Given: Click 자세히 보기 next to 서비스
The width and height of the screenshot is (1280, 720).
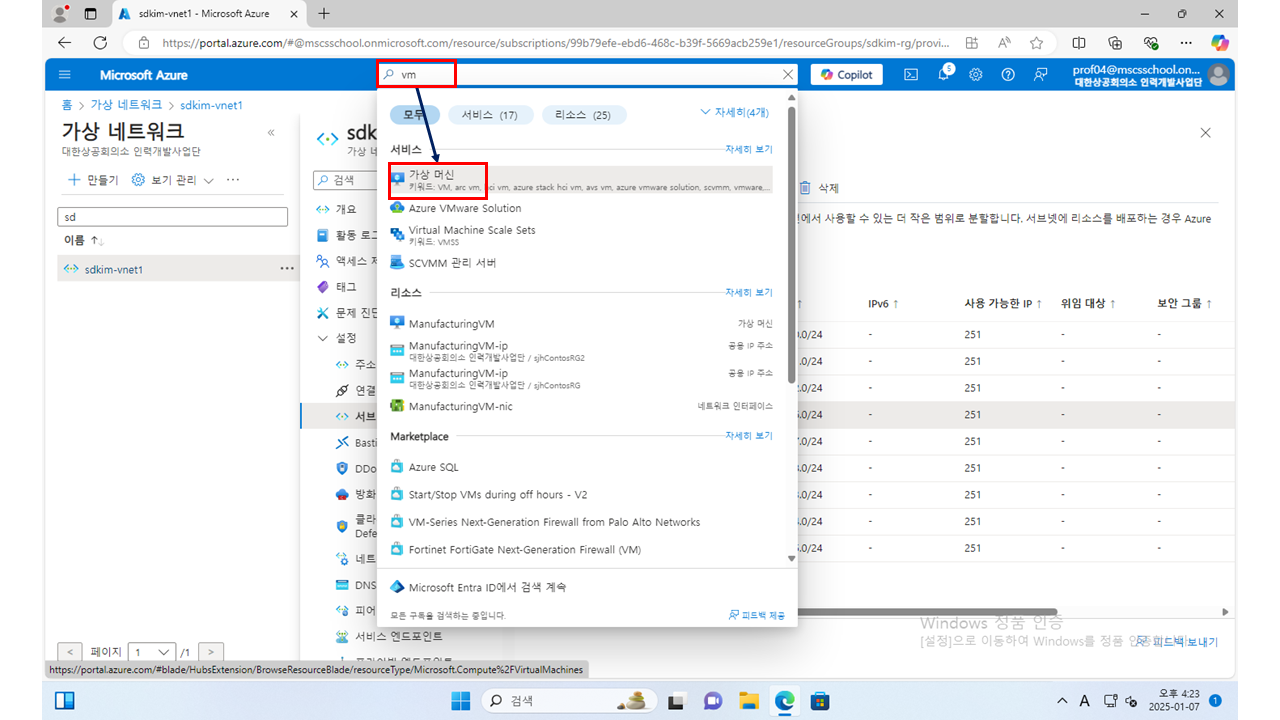Looking at the screenshot, I should (749, 149).
